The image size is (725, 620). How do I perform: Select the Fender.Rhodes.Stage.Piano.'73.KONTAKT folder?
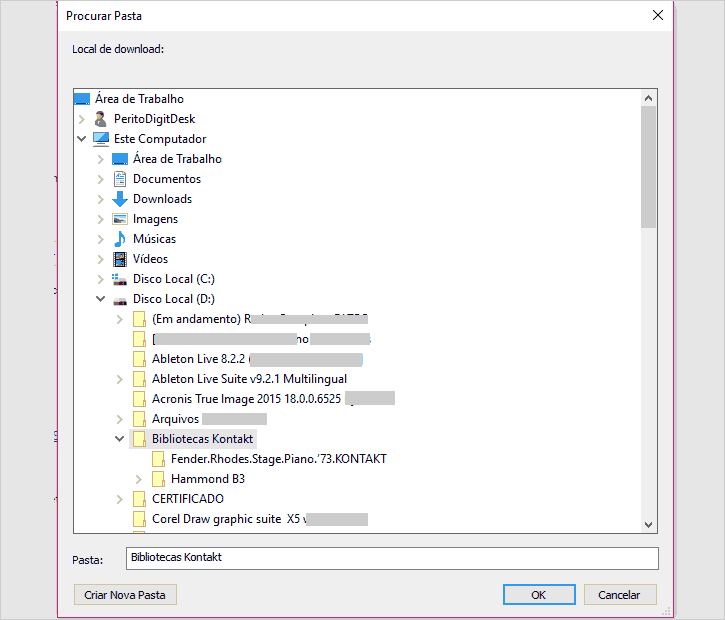(278, 459)
